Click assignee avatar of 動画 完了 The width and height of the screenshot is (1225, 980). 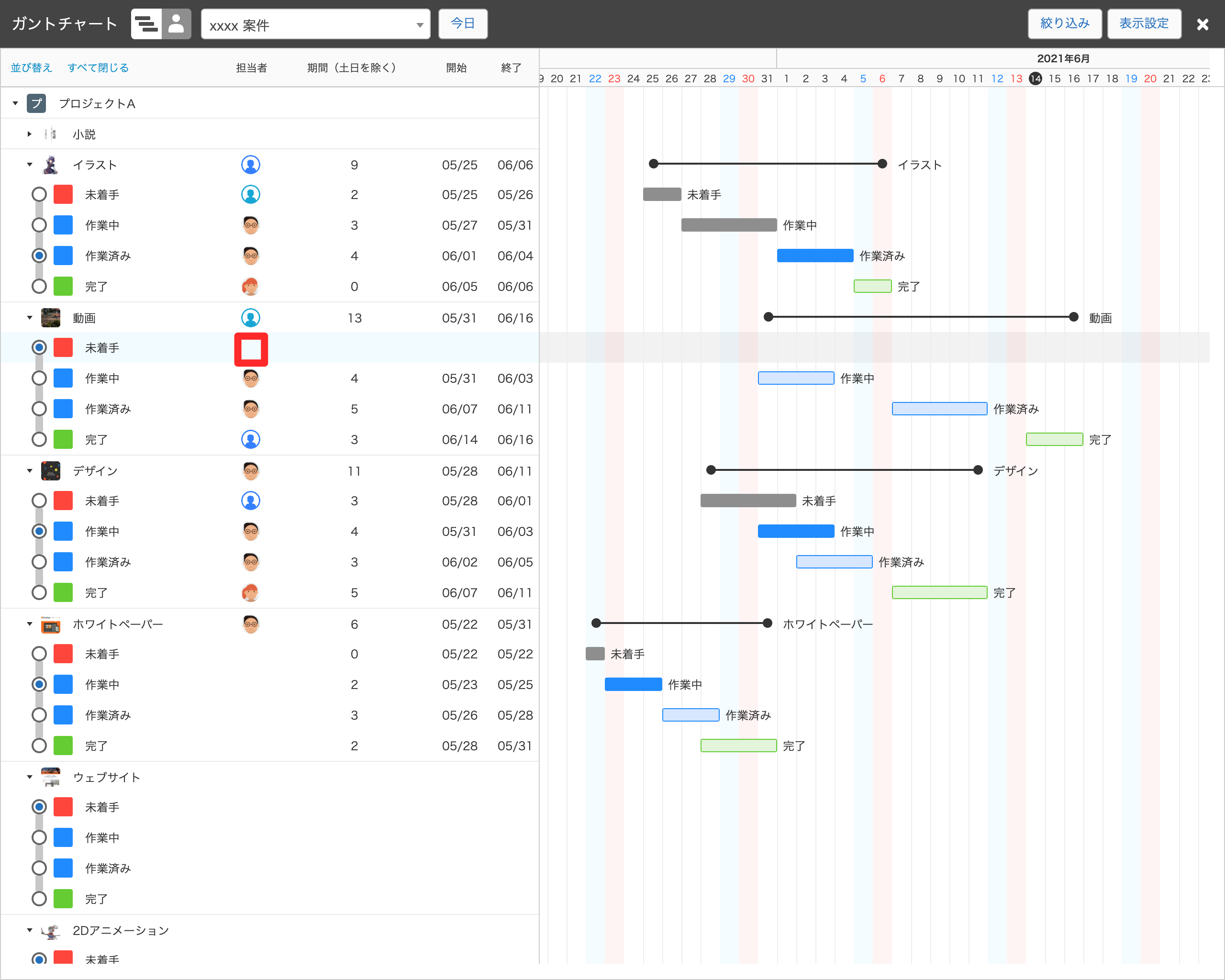[251, 439]
